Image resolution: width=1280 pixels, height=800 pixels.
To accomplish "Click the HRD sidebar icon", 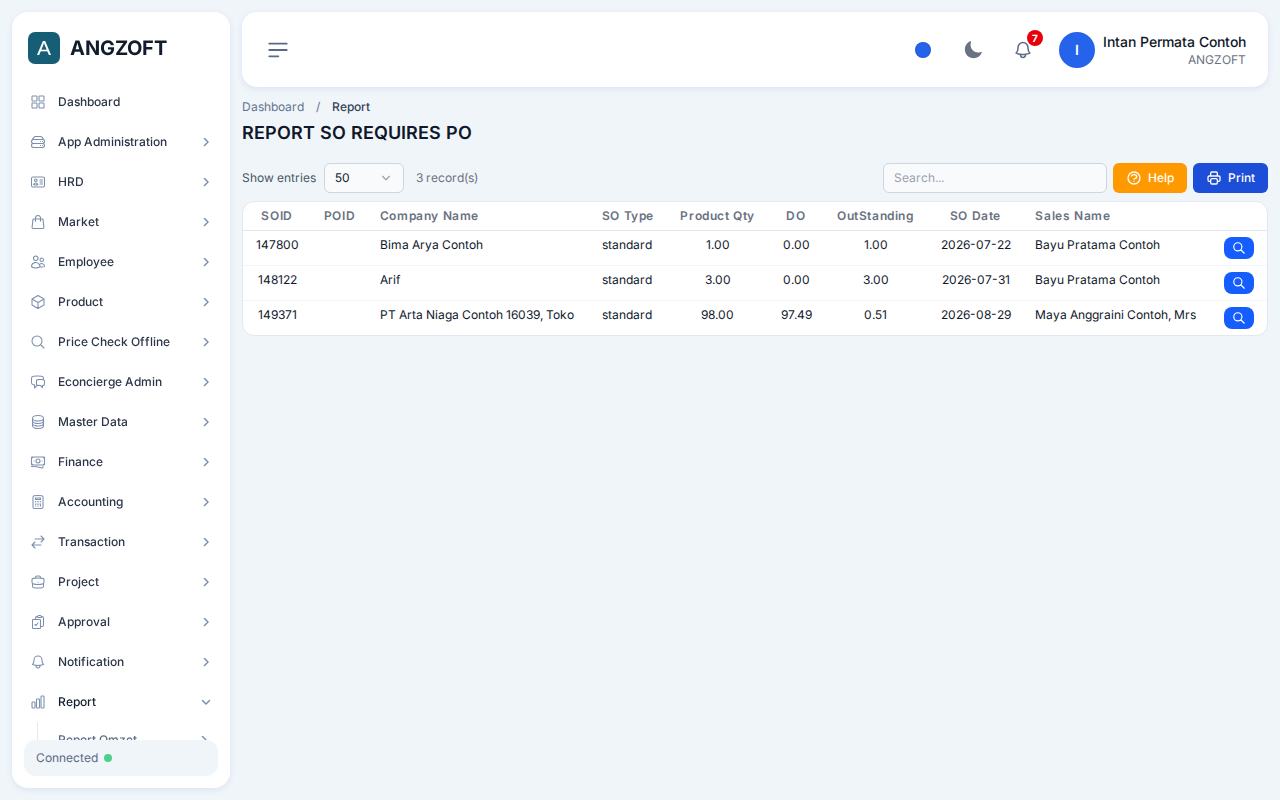I will pos(38,182).
